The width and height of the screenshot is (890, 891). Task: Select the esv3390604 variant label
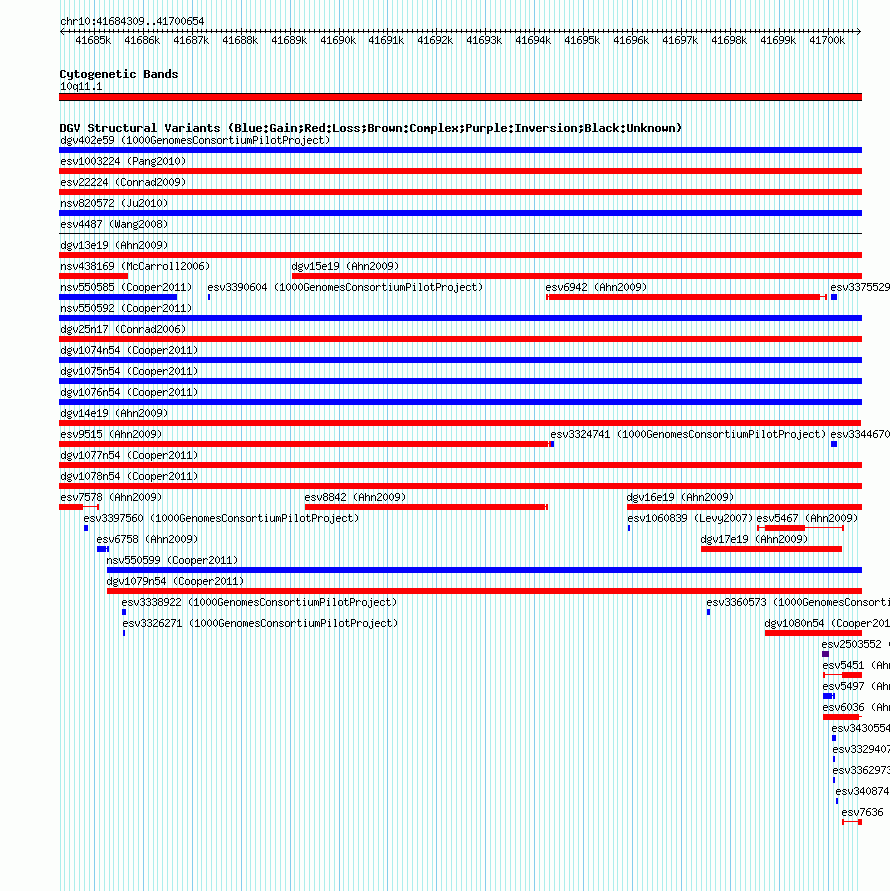345,287
